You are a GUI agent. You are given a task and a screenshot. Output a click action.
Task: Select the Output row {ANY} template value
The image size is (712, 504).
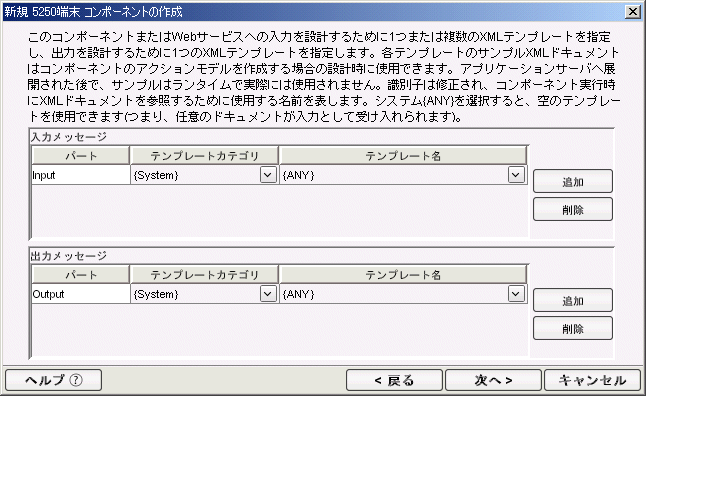coord(298,294)
